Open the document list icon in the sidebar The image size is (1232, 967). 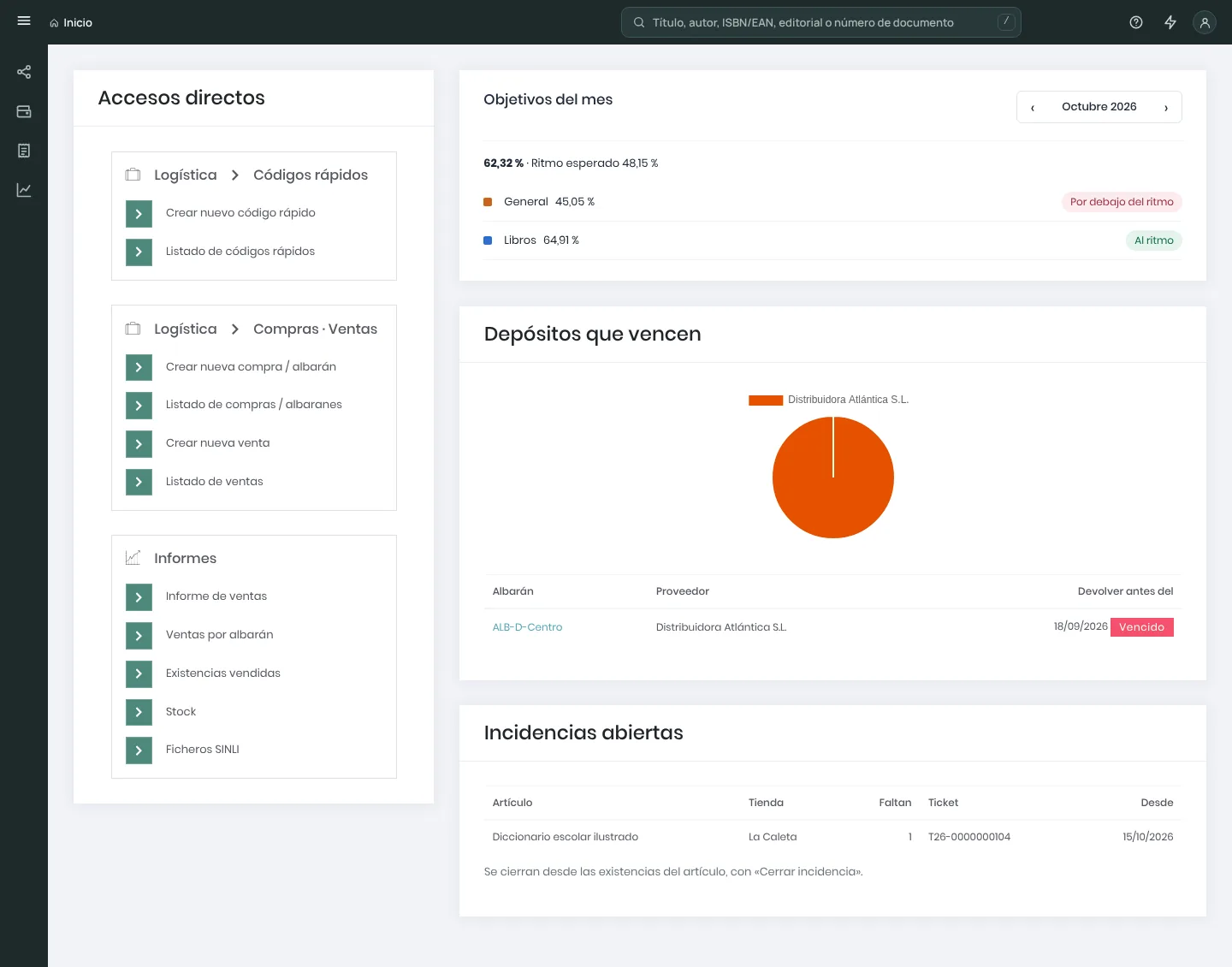click(x=24, y=151)
